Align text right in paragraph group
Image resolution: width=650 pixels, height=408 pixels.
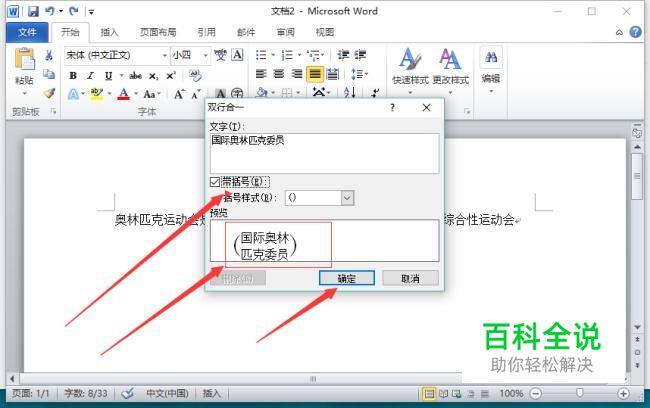pos(297,74)
